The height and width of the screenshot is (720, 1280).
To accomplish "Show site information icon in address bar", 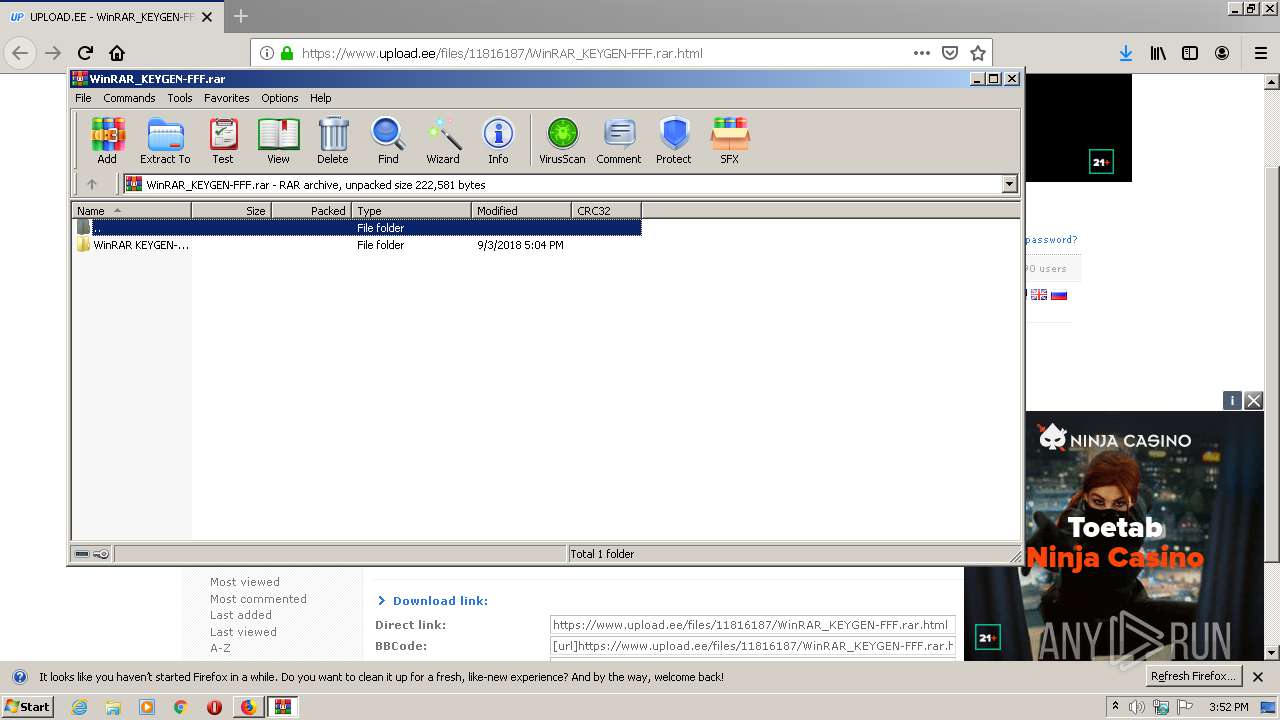I will point(267,53).
